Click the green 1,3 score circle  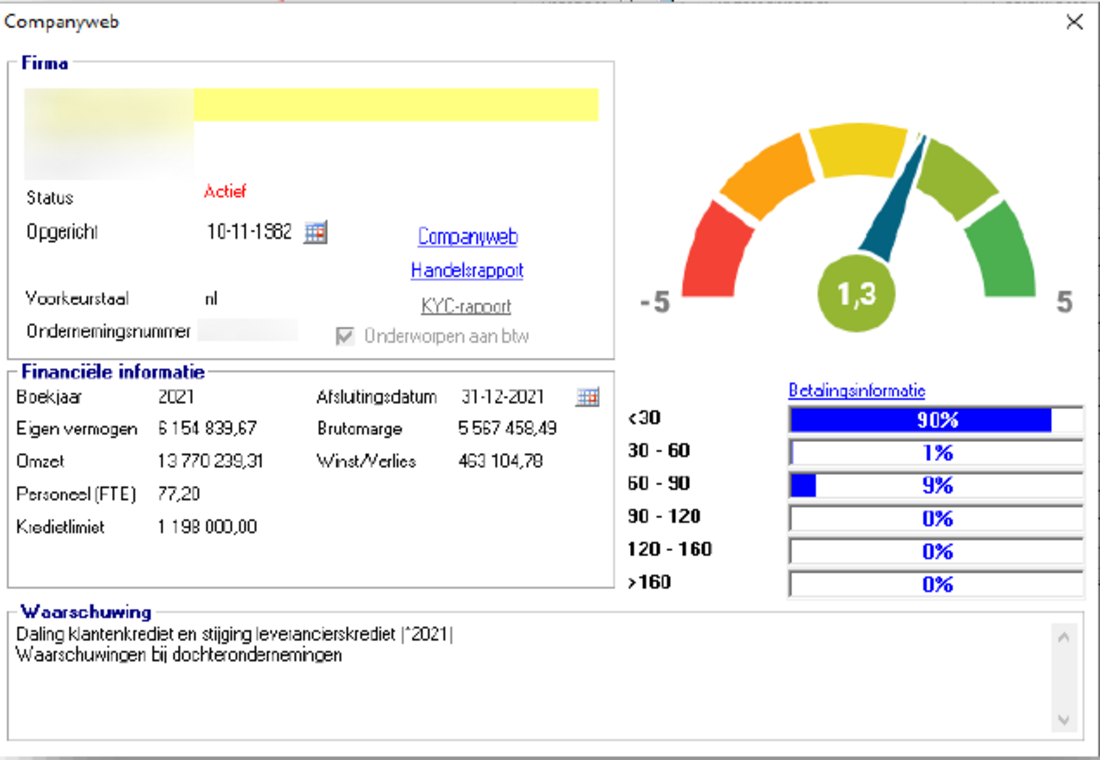pyautogui.click(x=856, y=295)
